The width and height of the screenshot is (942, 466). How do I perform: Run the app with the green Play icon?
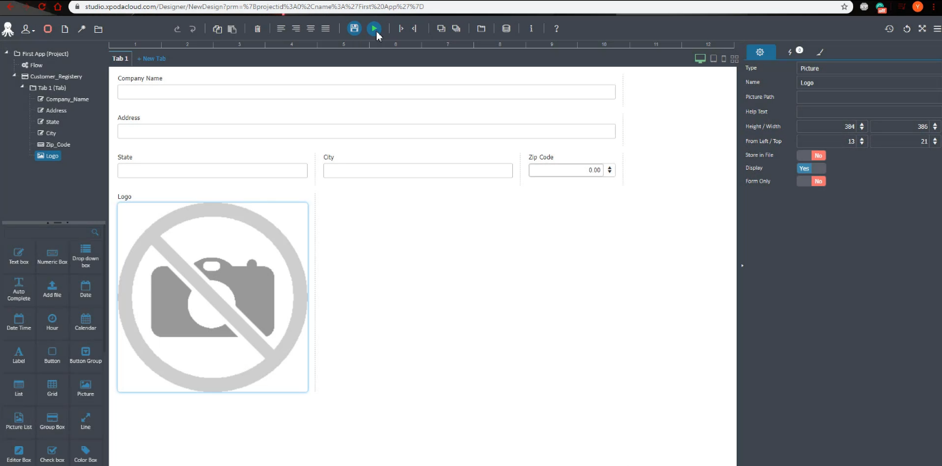click(x=374, y=28)
